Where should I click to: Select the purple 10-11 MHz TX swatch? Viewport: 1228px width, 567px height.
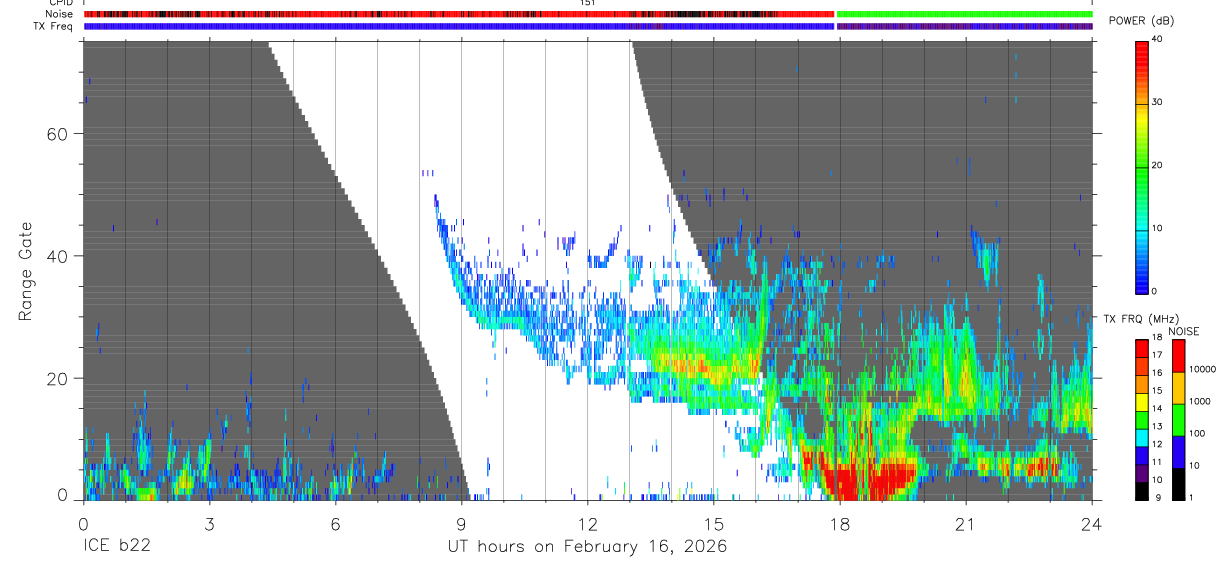(x=1141, y=473)
